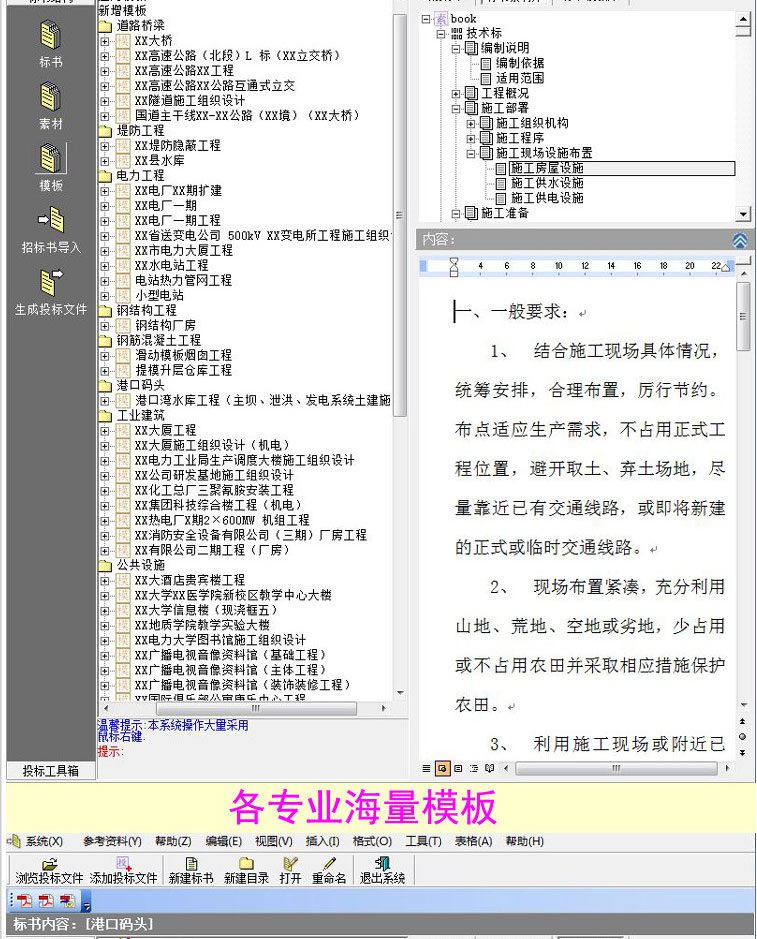This screenshot has height=939, width=757.
Task: Click the 新建标书 toolbar button
Action: tap(191, 871)
